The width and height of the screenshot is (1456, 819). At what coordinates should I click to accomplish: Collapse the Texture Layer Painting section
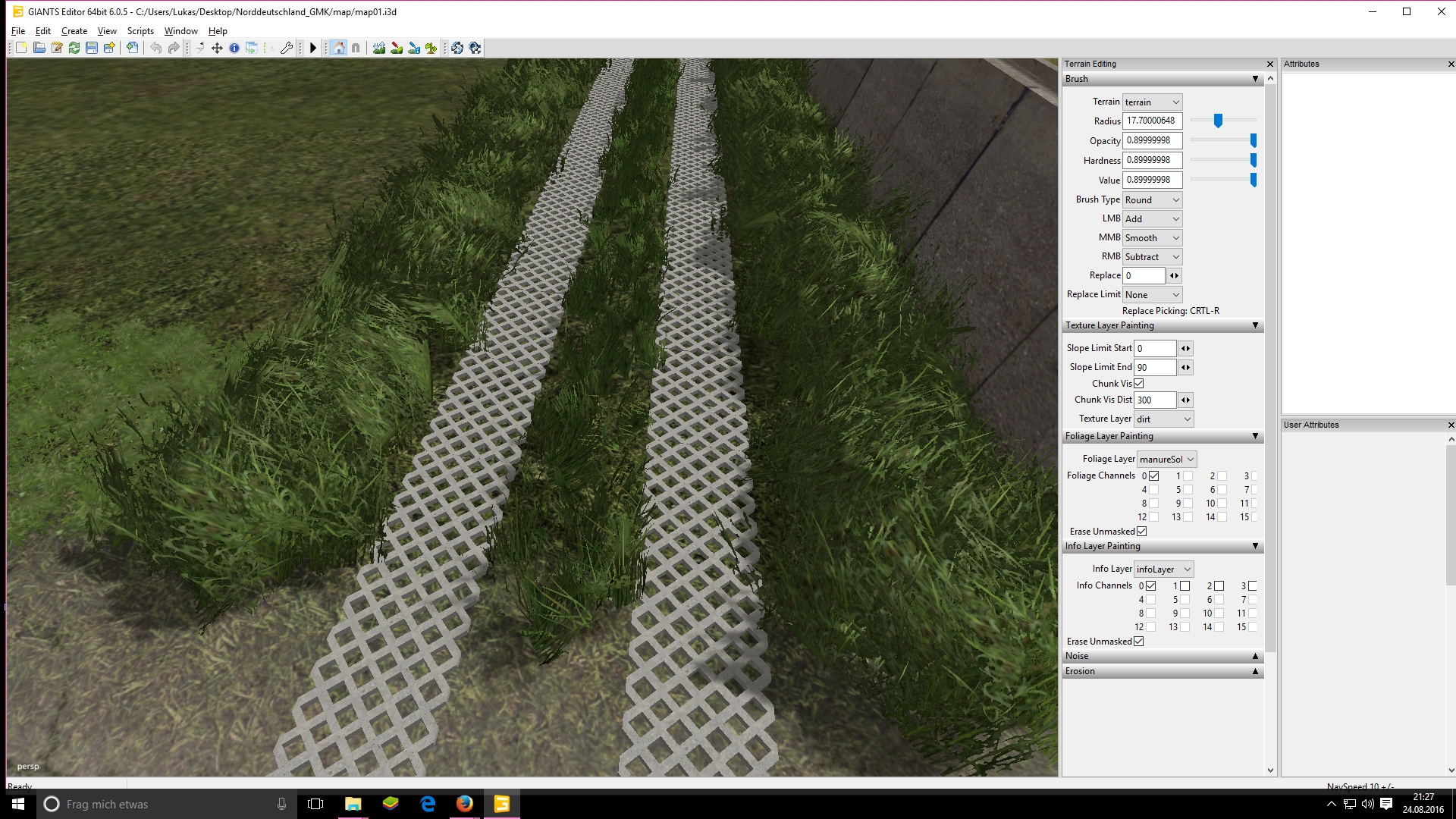[x=1255, y=325]
